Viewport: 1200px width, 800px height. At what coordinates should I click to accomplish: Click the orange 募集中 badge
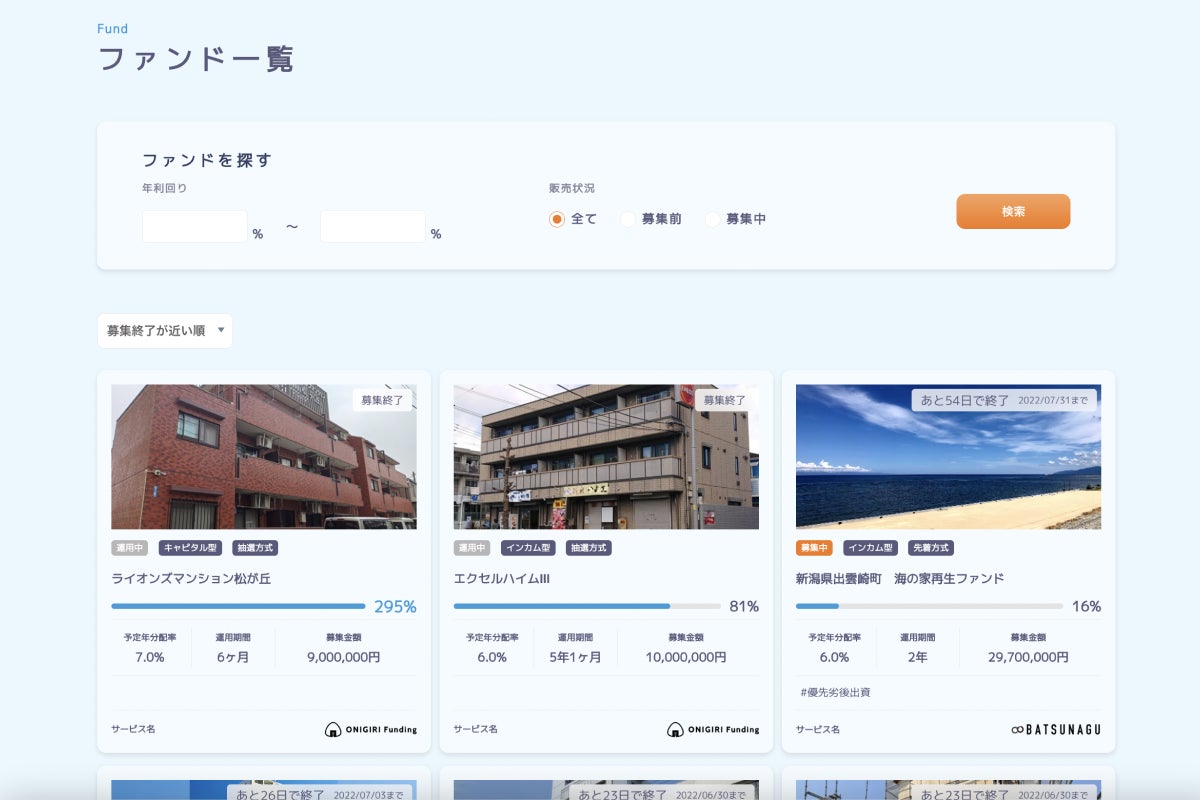click(x=814, y=548)
